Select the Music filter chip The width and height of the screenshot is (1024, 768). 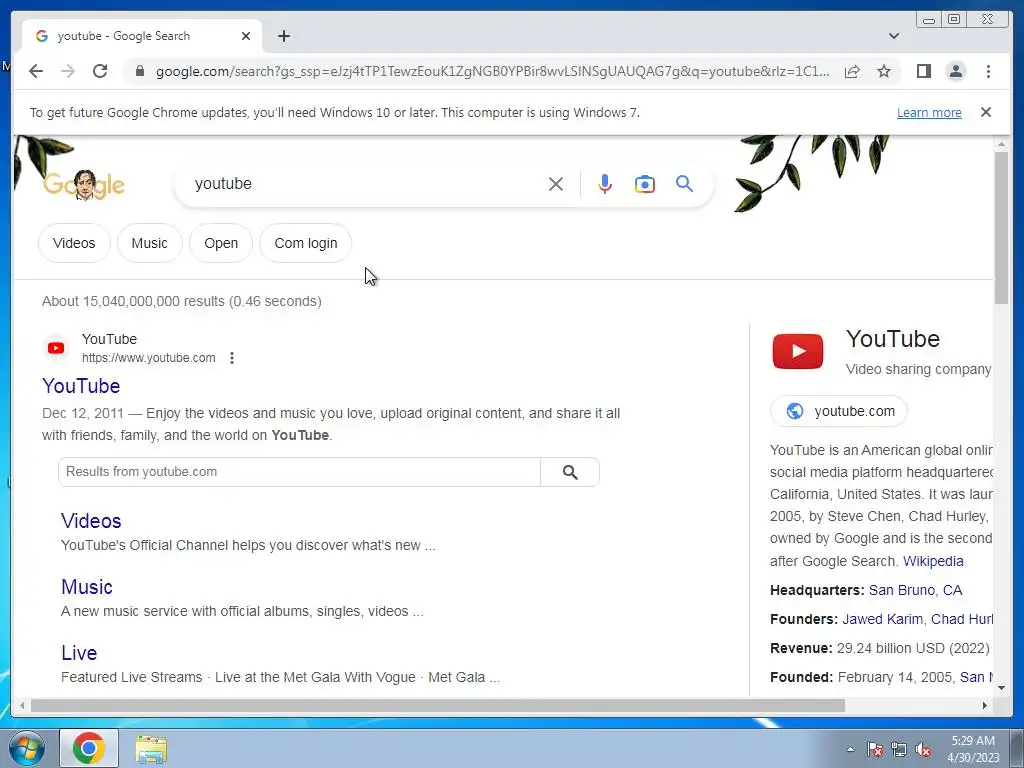(150, 243)
